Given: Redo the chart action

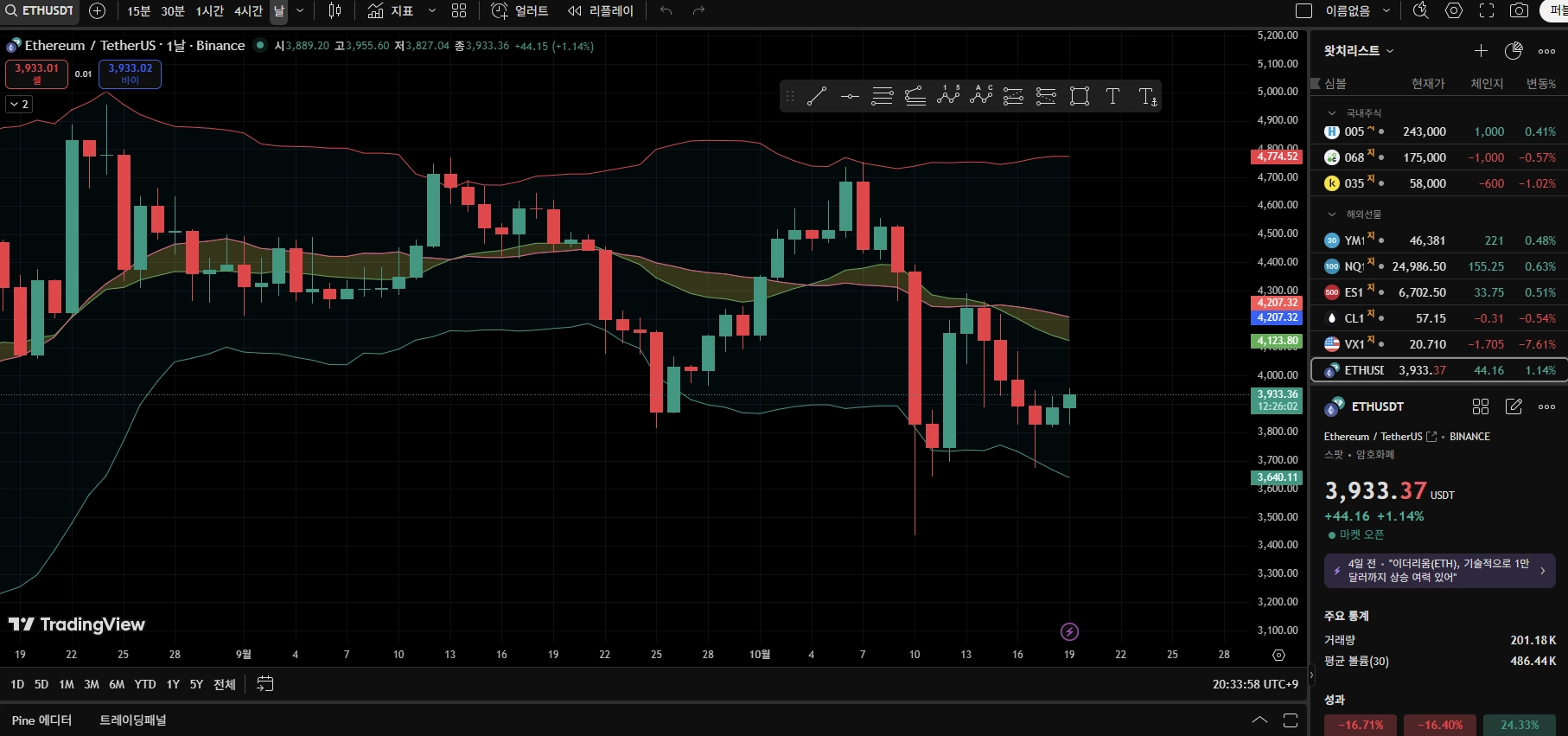Looking at the screenshot, I should [698, 10].
